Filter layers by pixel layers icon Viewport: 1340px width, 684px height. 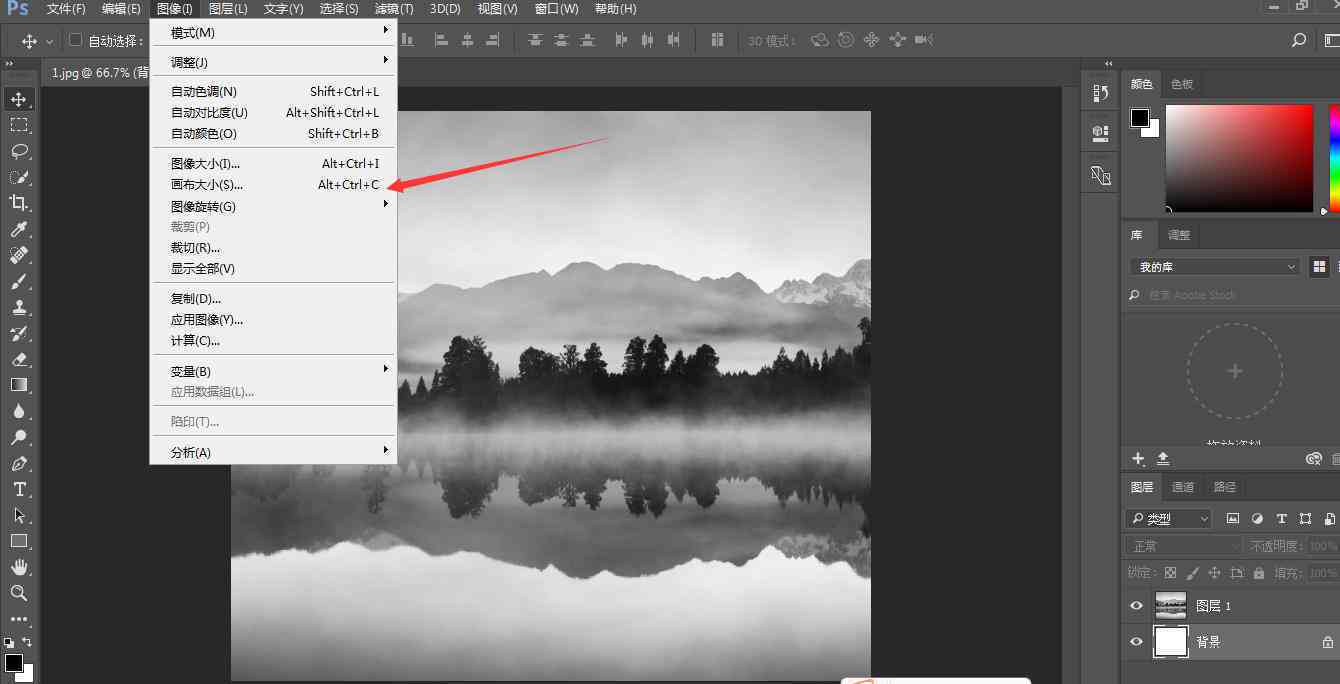[x=1233, y=519]
